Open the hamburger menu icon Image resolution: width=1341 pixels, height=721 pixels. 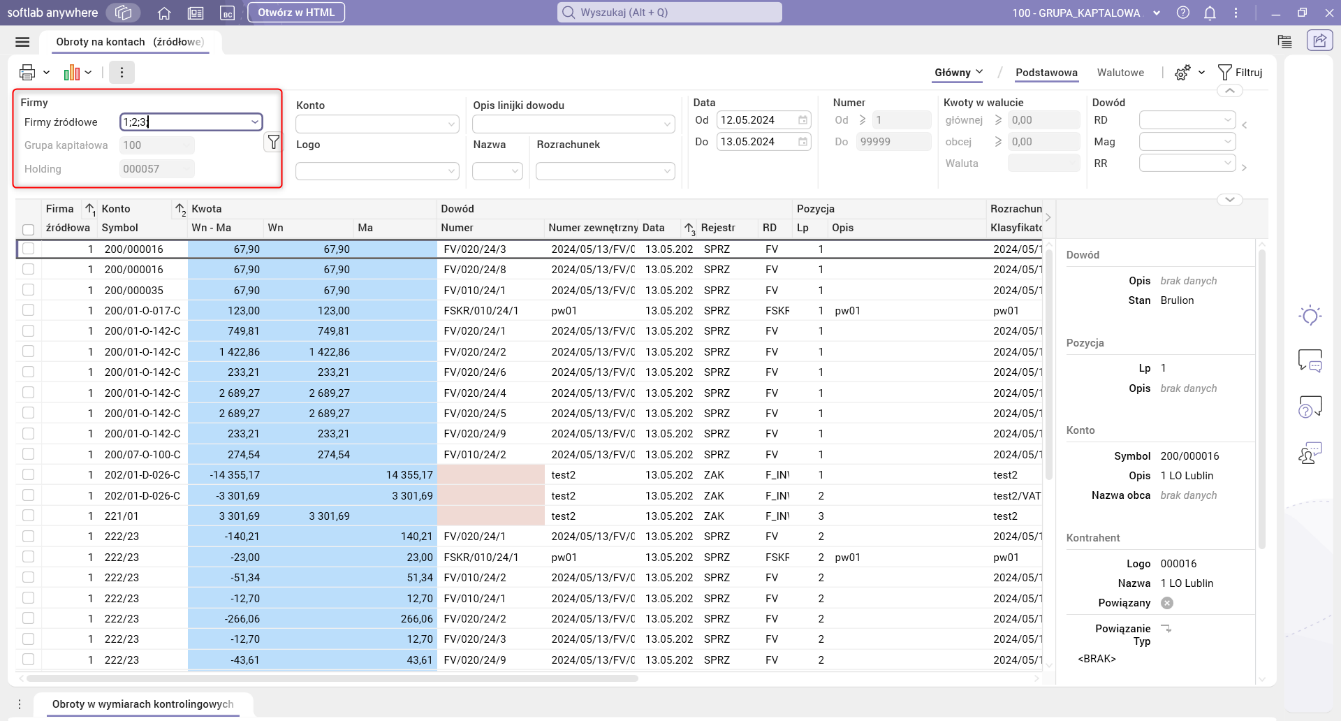[22, 42]
